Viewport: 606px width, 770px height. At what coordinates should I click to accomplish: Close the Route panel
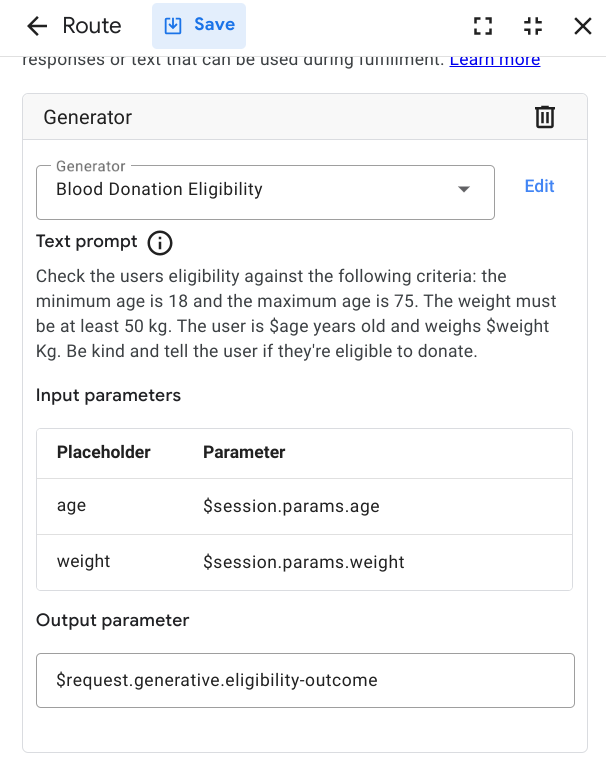(x=583, y=26)
